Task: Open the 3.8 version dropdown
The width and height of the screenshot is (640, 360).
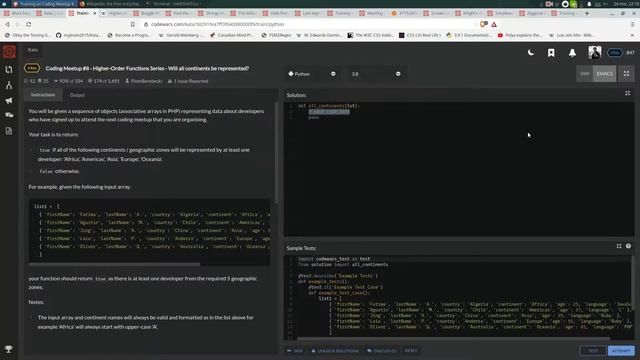Action: click(376, 74)
